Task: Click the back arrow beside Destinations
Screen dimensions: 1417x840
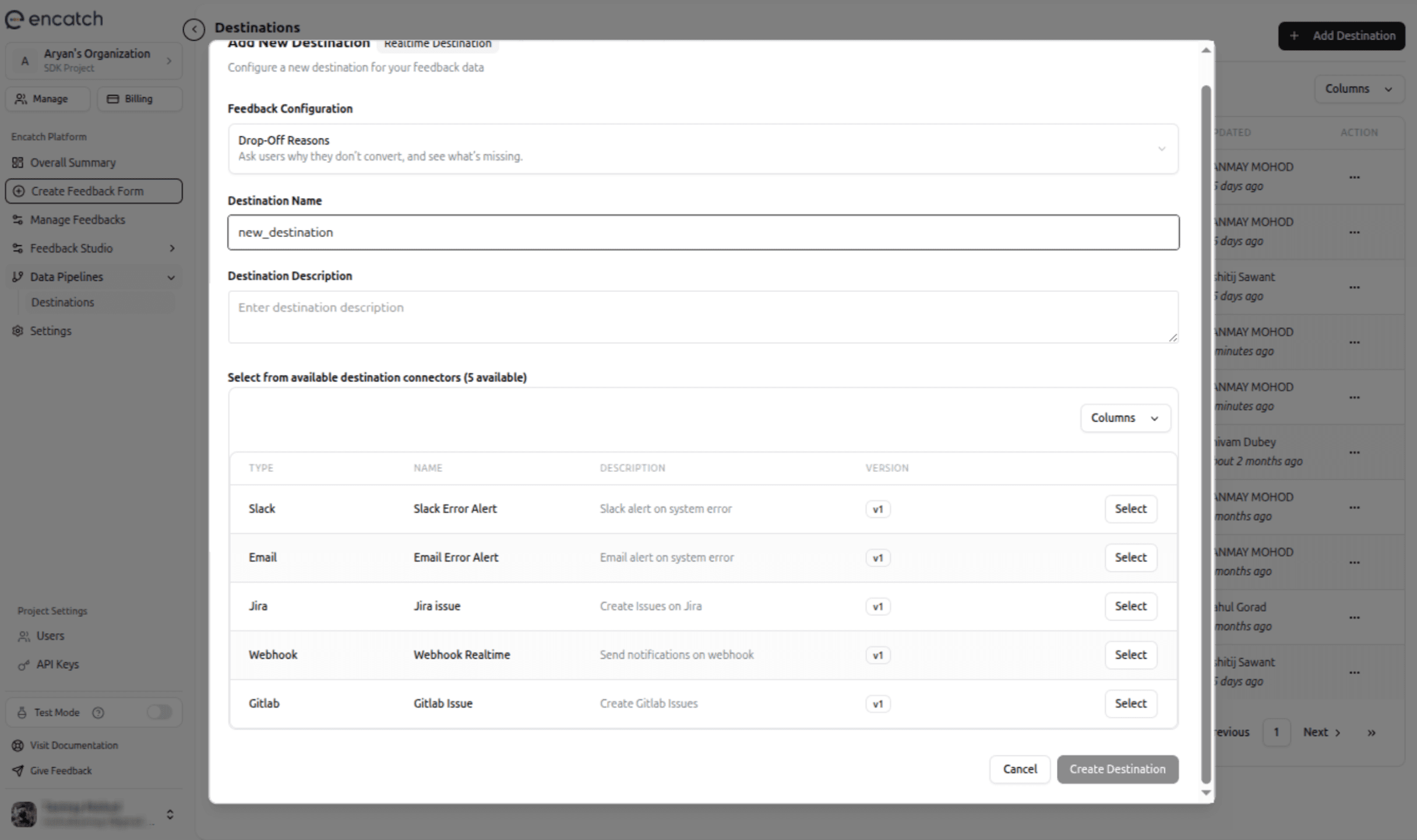Action: [193, 30]
